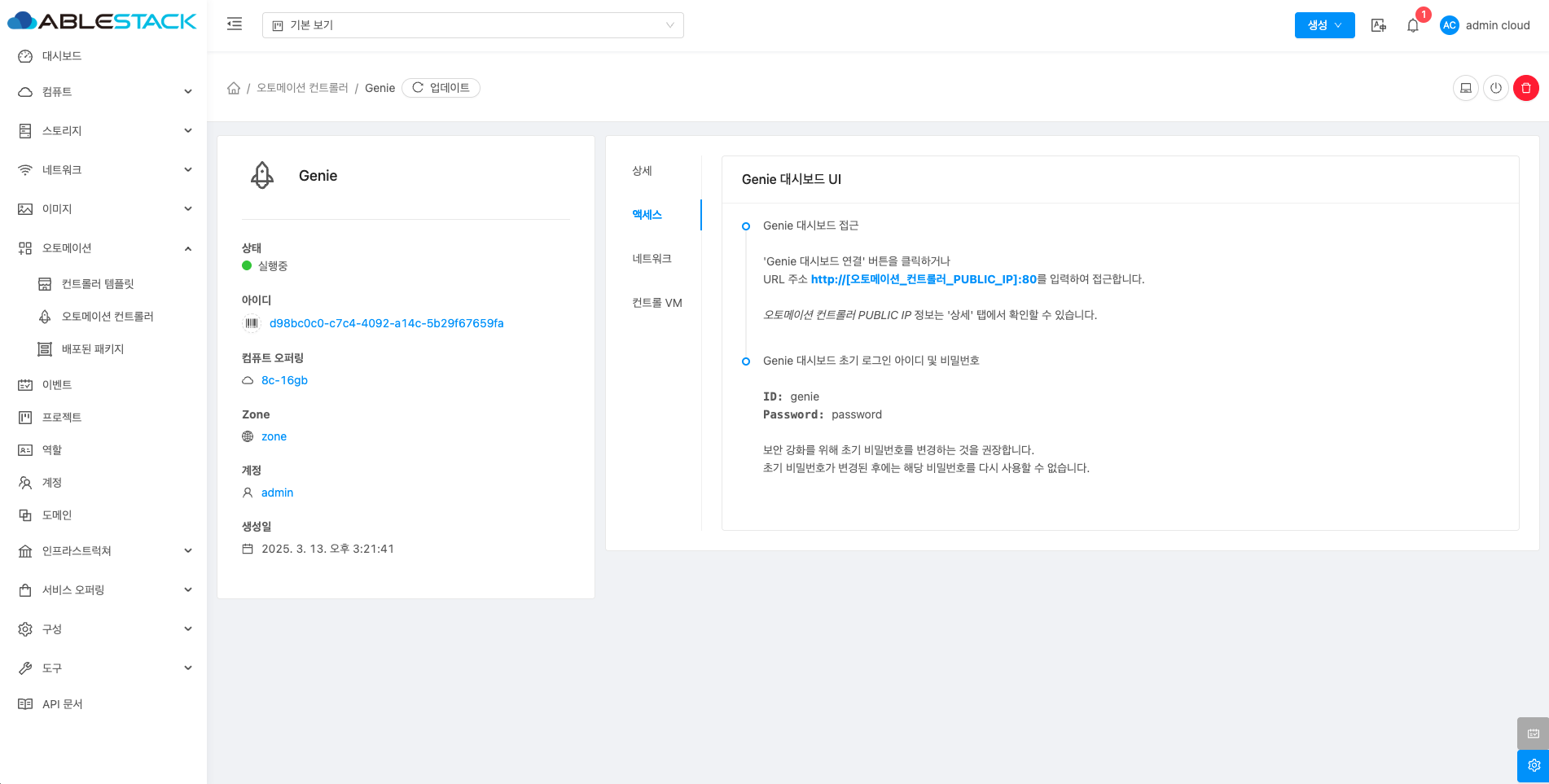Click the 이벤트 calendar icon in sidebar
Screen dimensions: 1549x784
pyautogui.click(x=25, y=385)
